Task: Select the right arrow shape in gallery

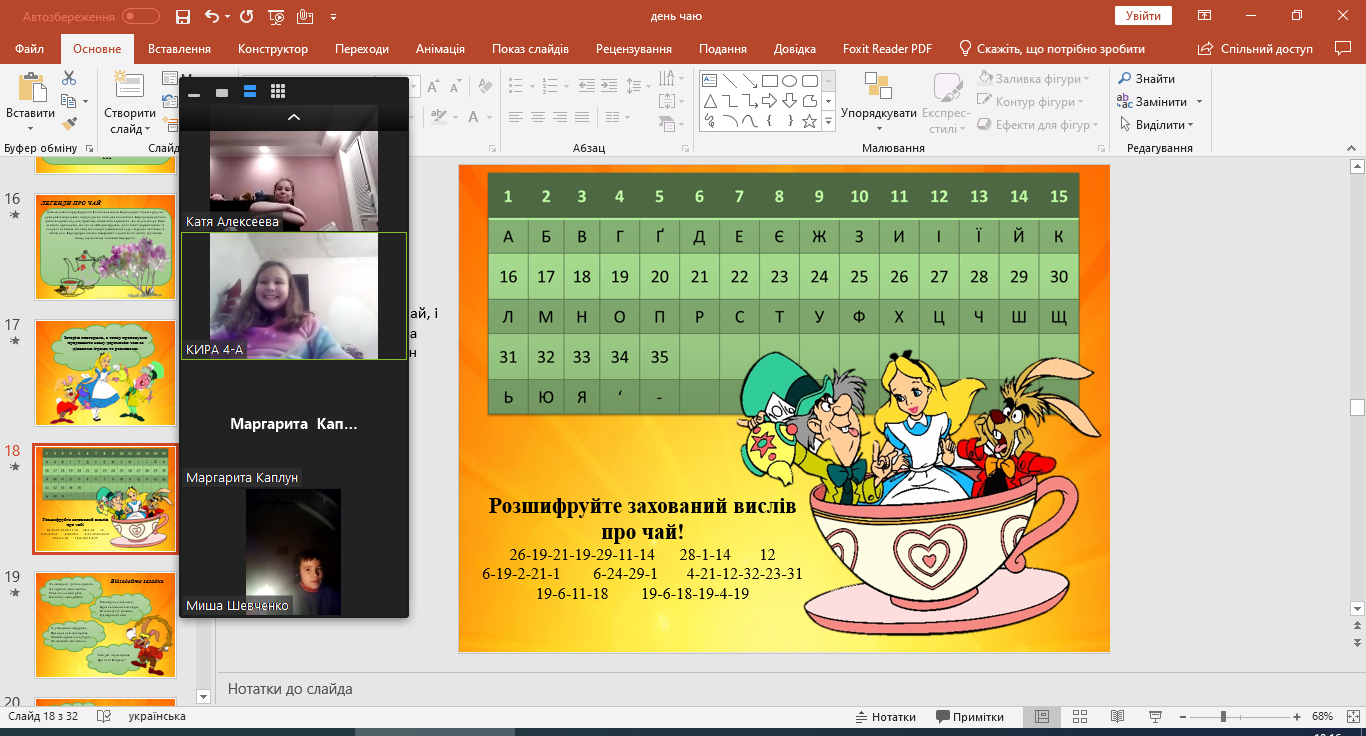Action: (x=769, y=101)
